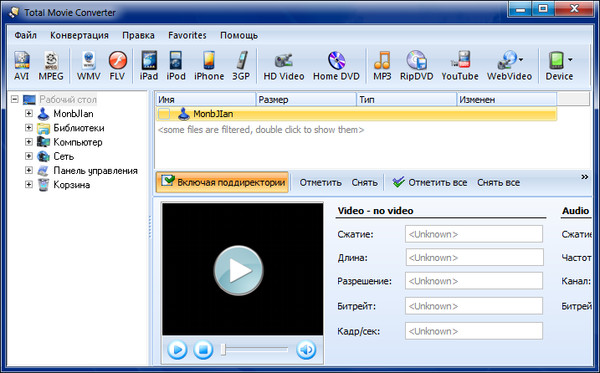The image size is (600, 373).
Task: Pick the iPad conversion preset
Action: coord(149,66)
